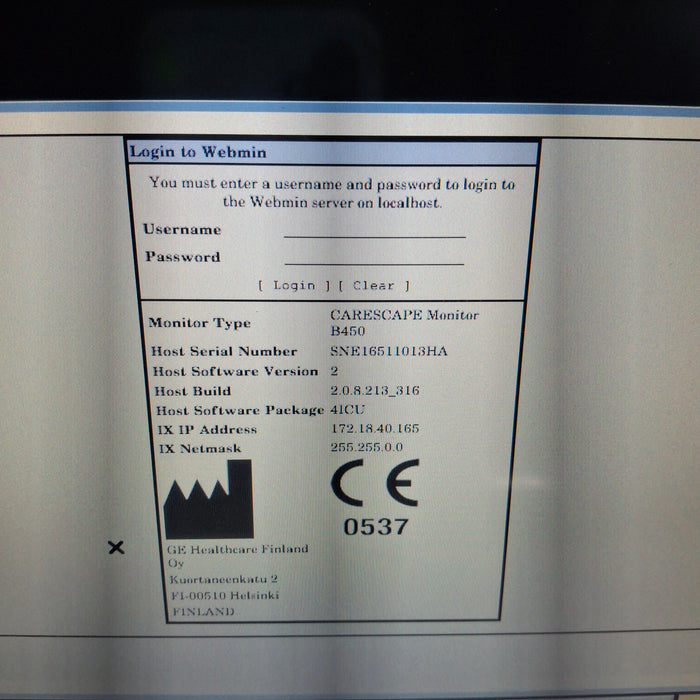
Task: Click the Login button
Action: (294, 286)
